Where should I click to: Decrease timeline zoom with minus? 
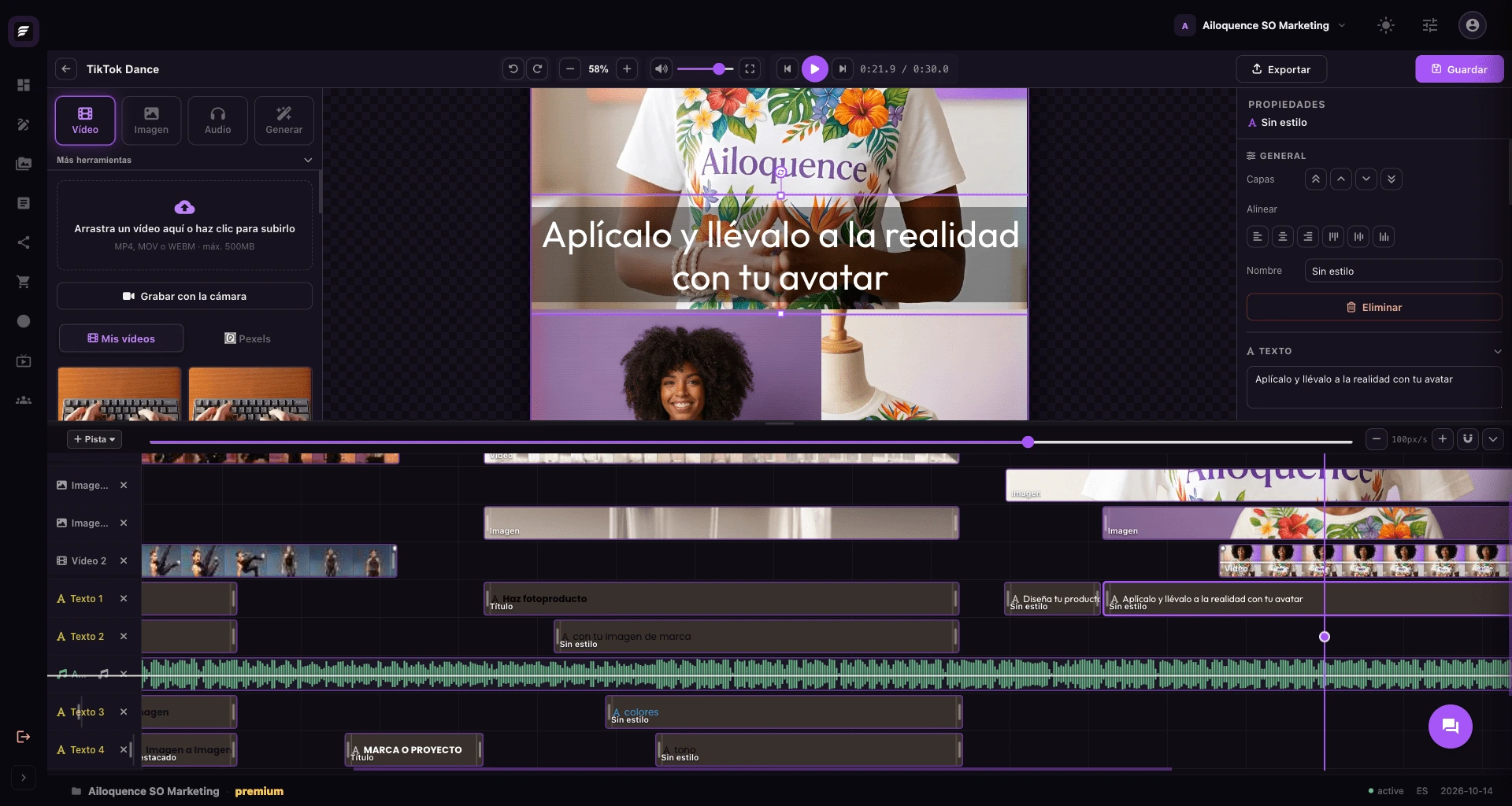(1376, 439)
